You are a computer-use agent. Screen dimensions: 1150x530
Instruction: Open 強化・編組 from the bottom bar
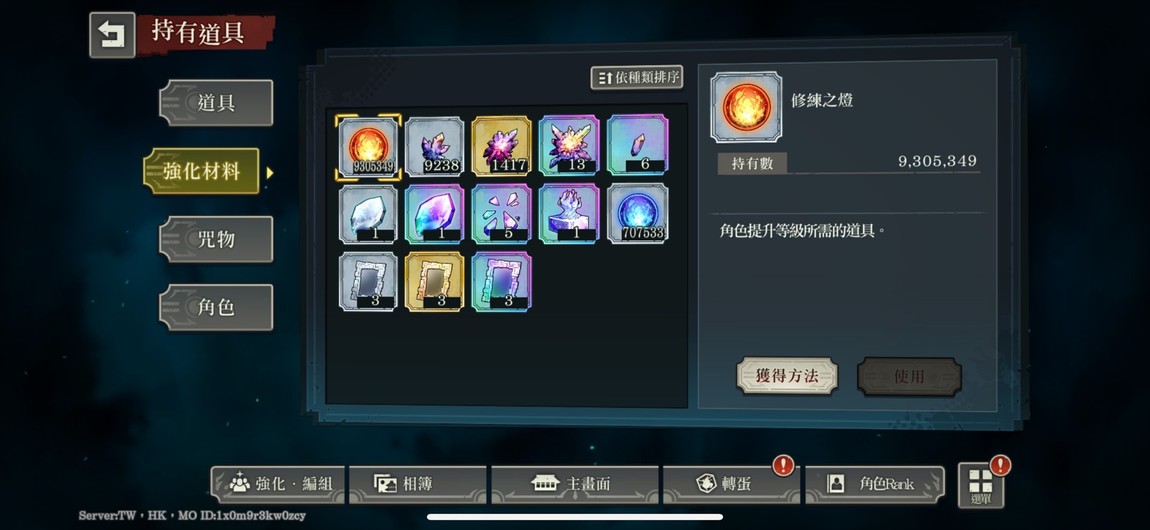(x=277, y=484)
